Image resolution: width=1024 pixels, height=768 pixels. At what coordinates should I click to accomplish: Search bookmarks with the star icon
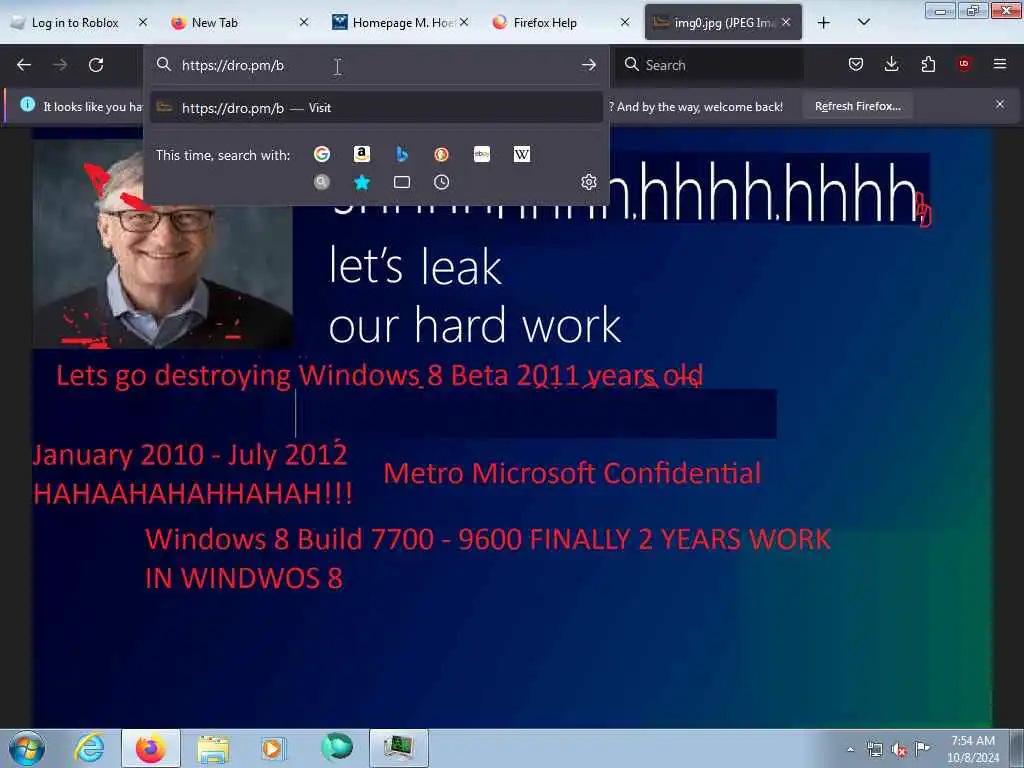point(362,182)
